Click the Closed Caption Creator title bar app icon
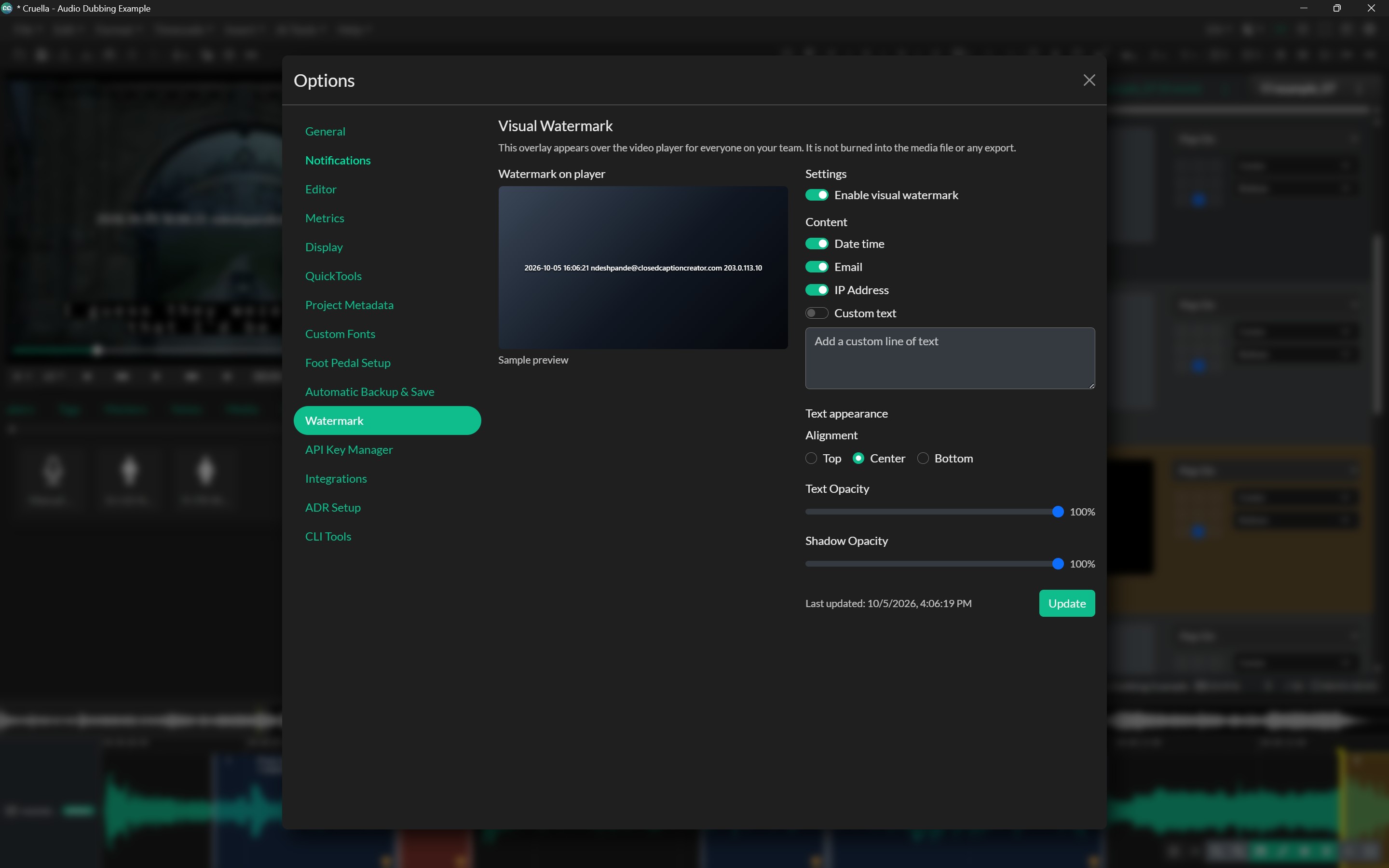The image size is (1389, 868). pyautogui.click(x=7, y=8)
